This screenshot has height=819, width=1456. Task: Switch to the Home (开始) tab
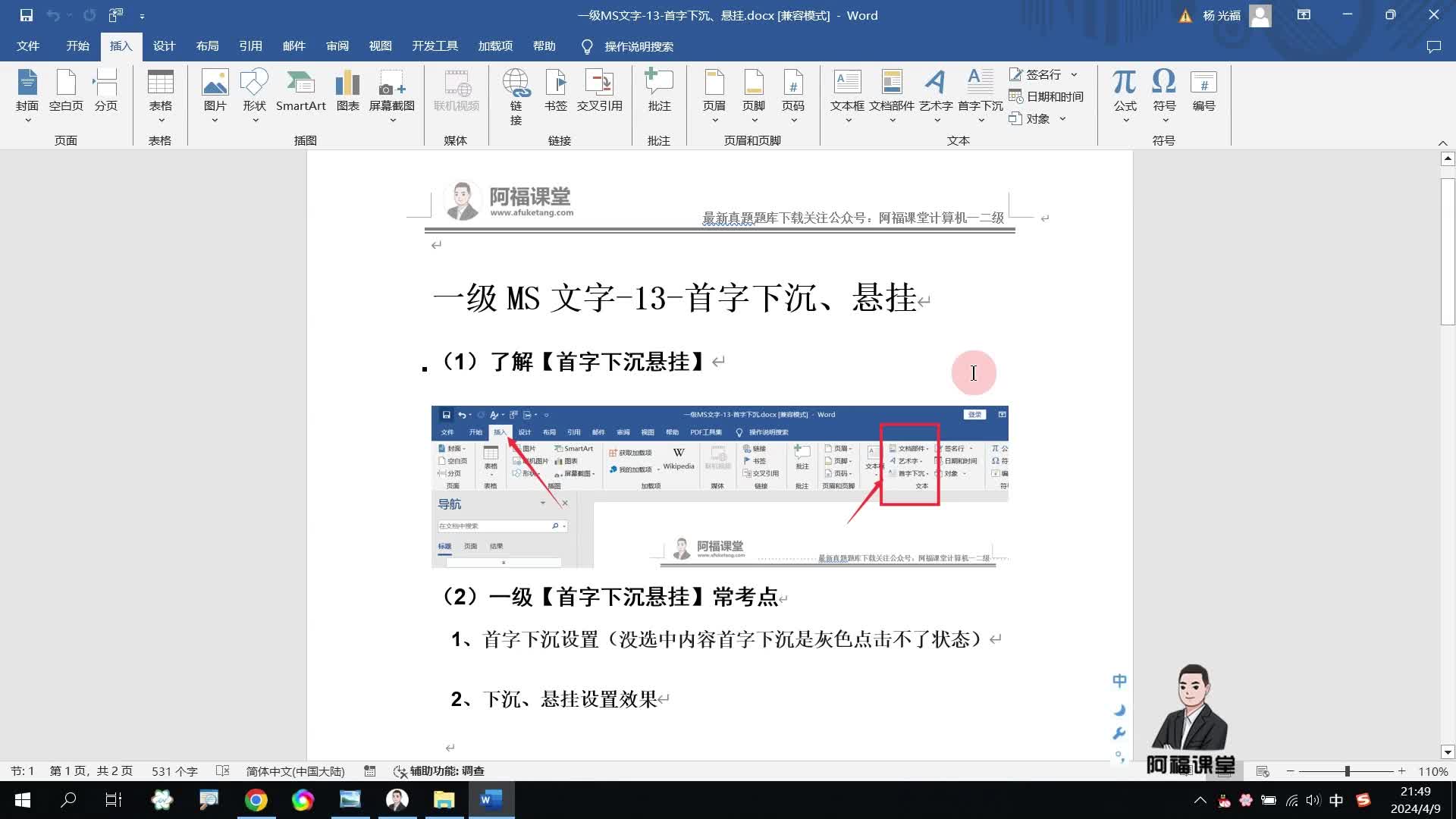click(77, 46)
